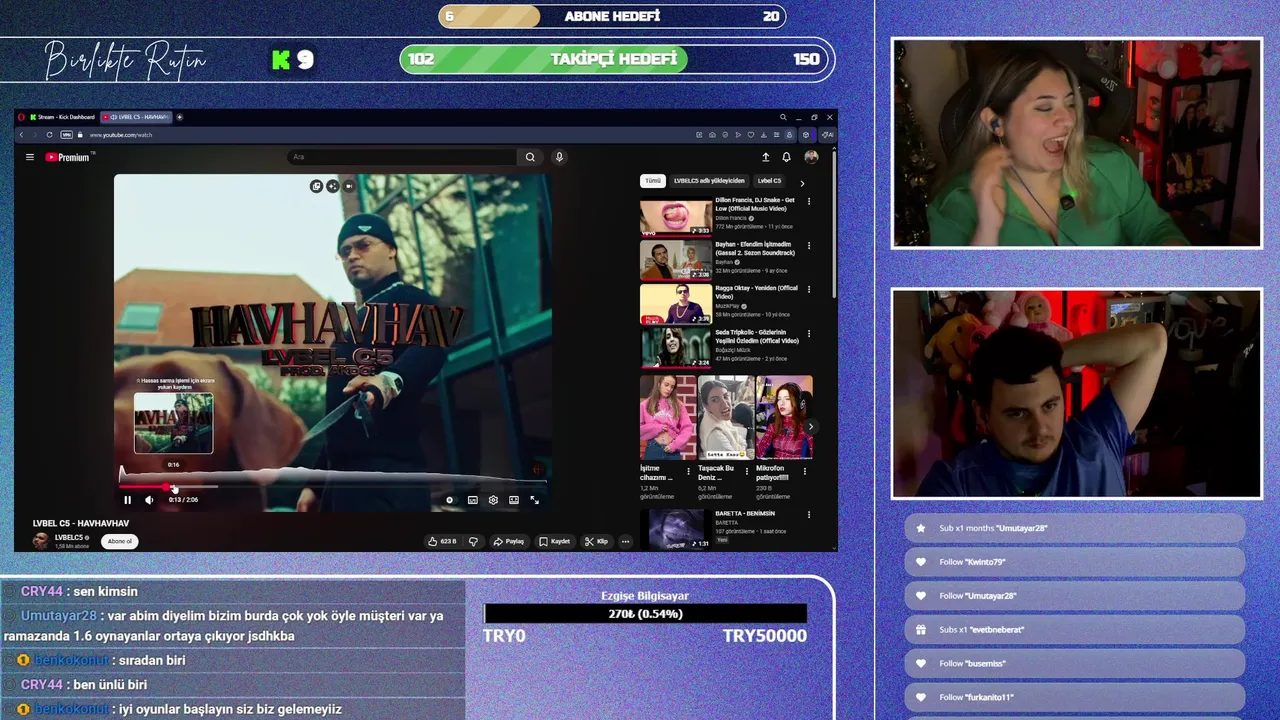This screenshot has height=720, width=1280.
Task: Open options menu for Seda Tripkolic video
Action: 809,334
